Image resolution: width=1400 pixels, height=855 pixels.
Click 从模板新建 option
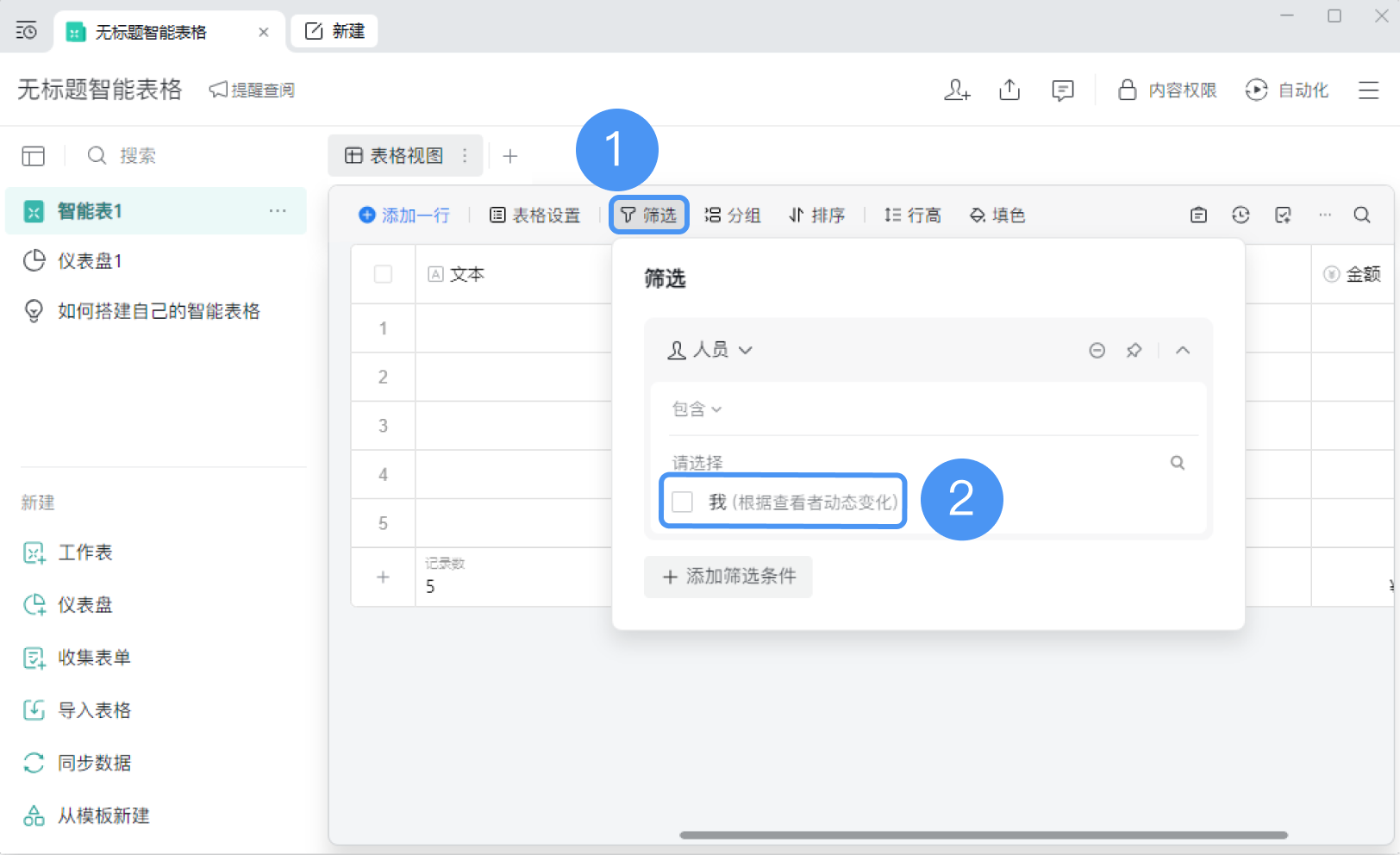(86, 815)
